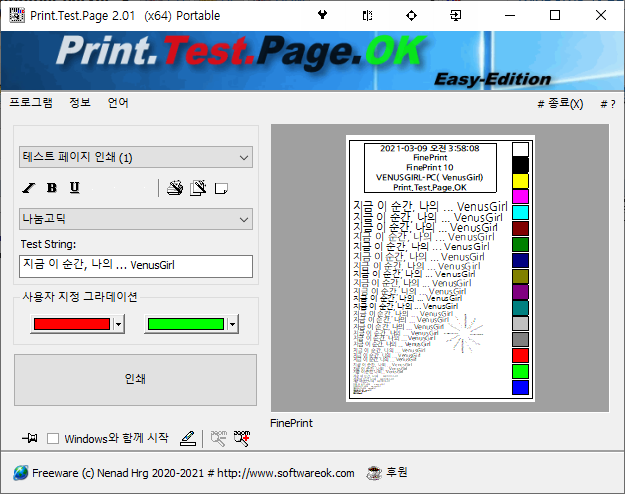
Task: Open red gradient color dropdown arrow
Action: coord(118,324)
